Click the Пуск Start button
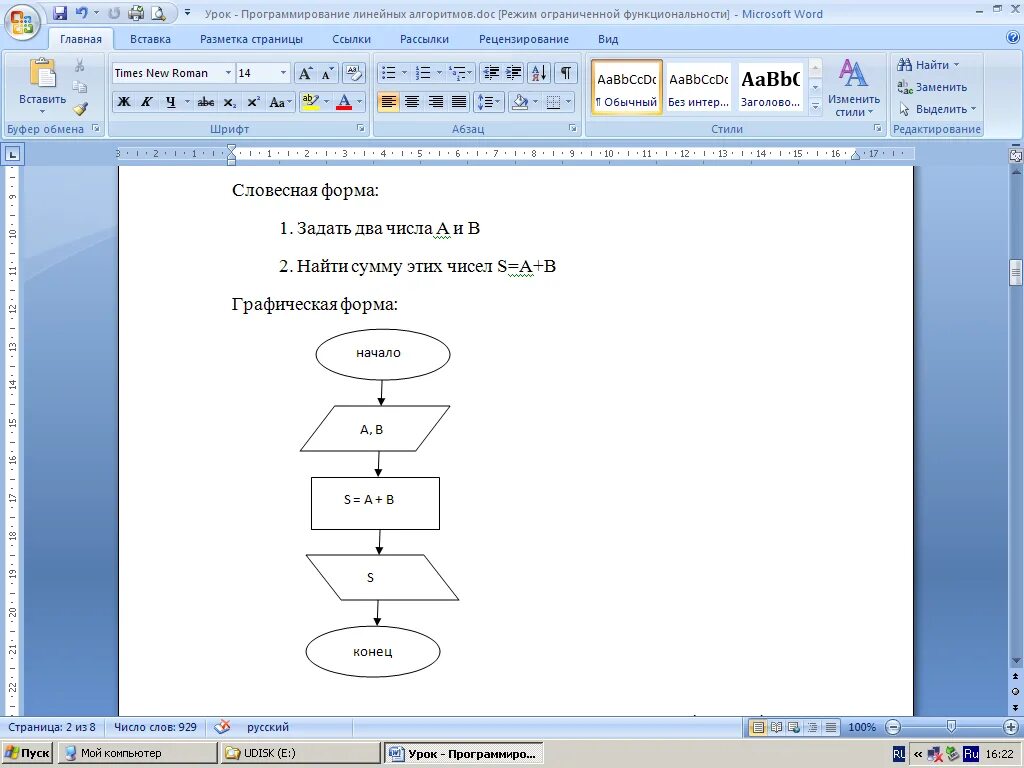This screenshot has height=768, width=1024. pos(27,753)
